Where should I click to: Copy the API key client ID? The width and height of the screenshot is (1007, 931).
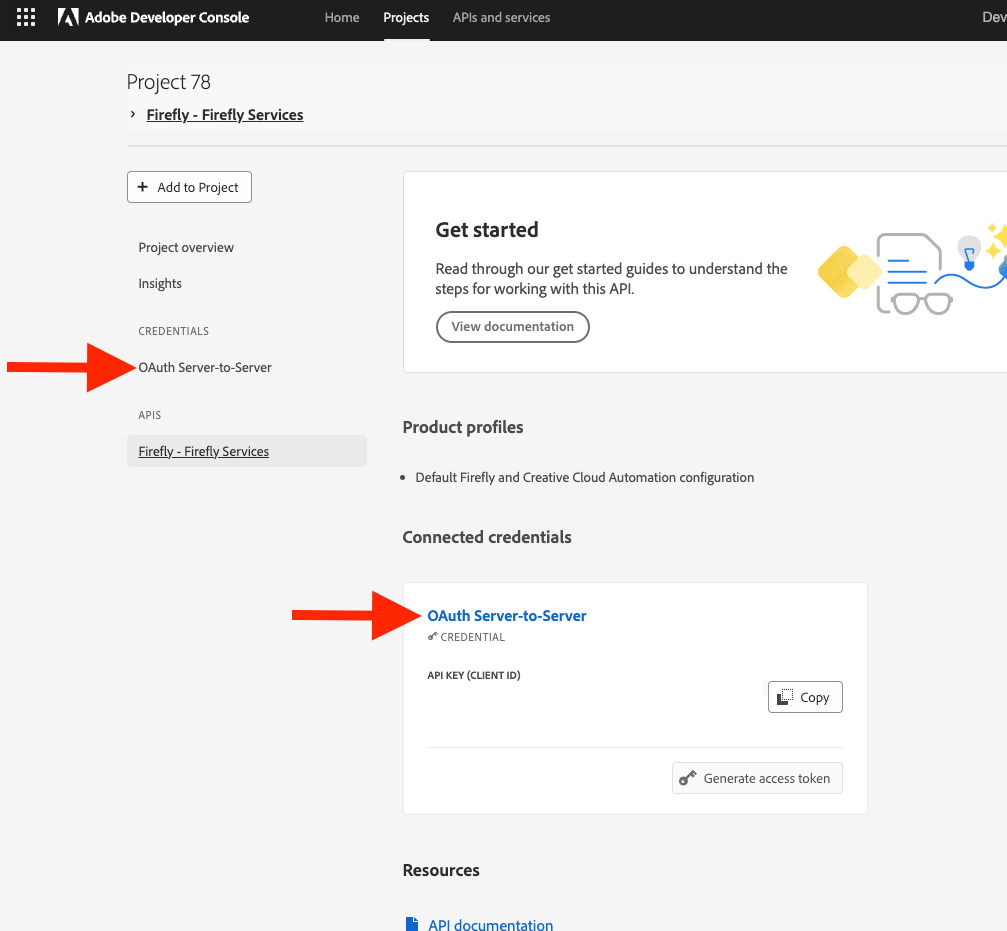pyautogui.click(x=804, y=697)
